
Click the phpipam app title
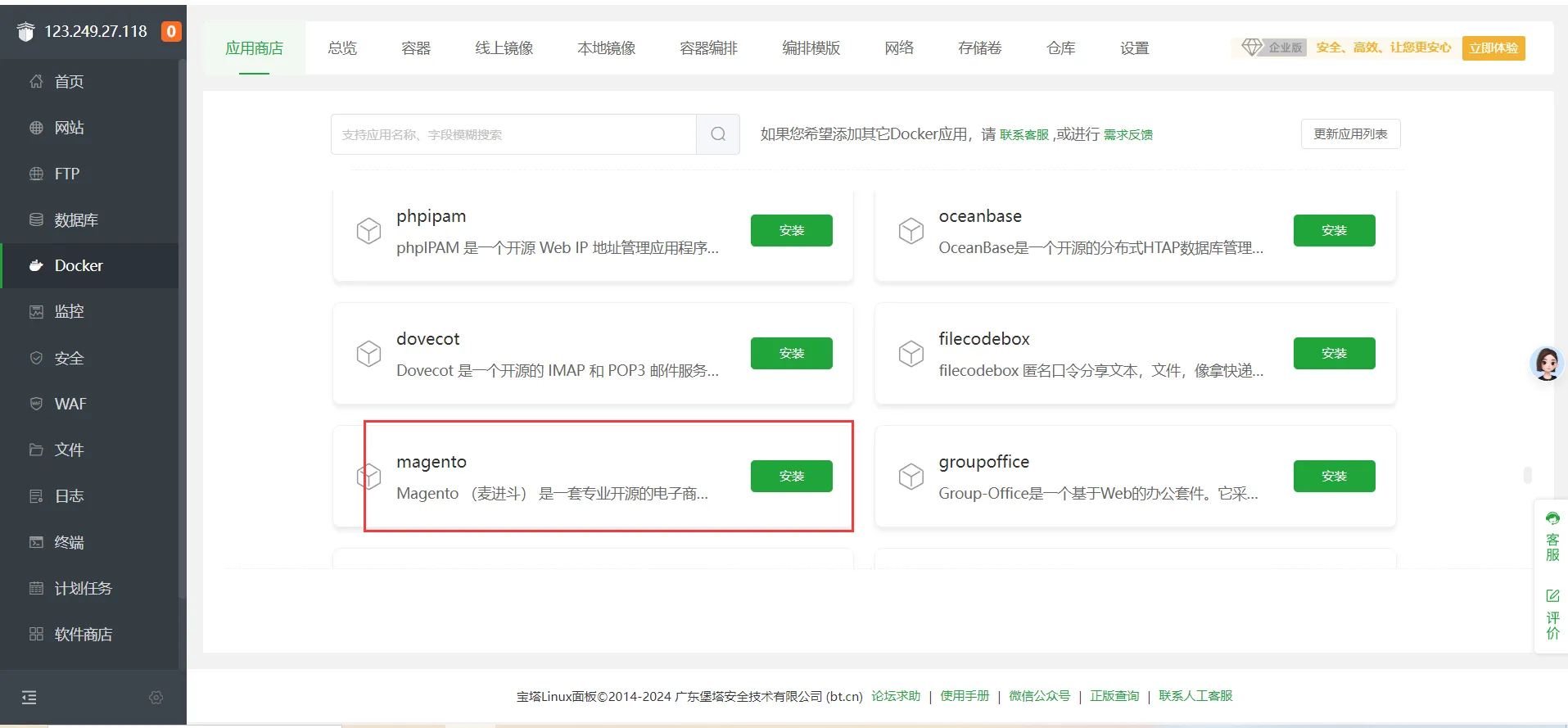tap(432, 216)
